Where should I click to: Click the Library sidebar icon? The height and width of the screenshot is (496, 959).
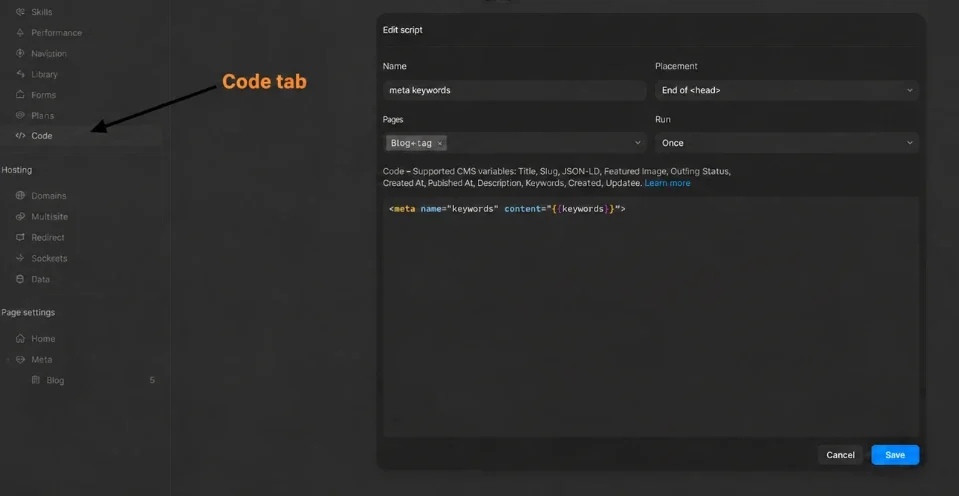click(x=20, y=74)
